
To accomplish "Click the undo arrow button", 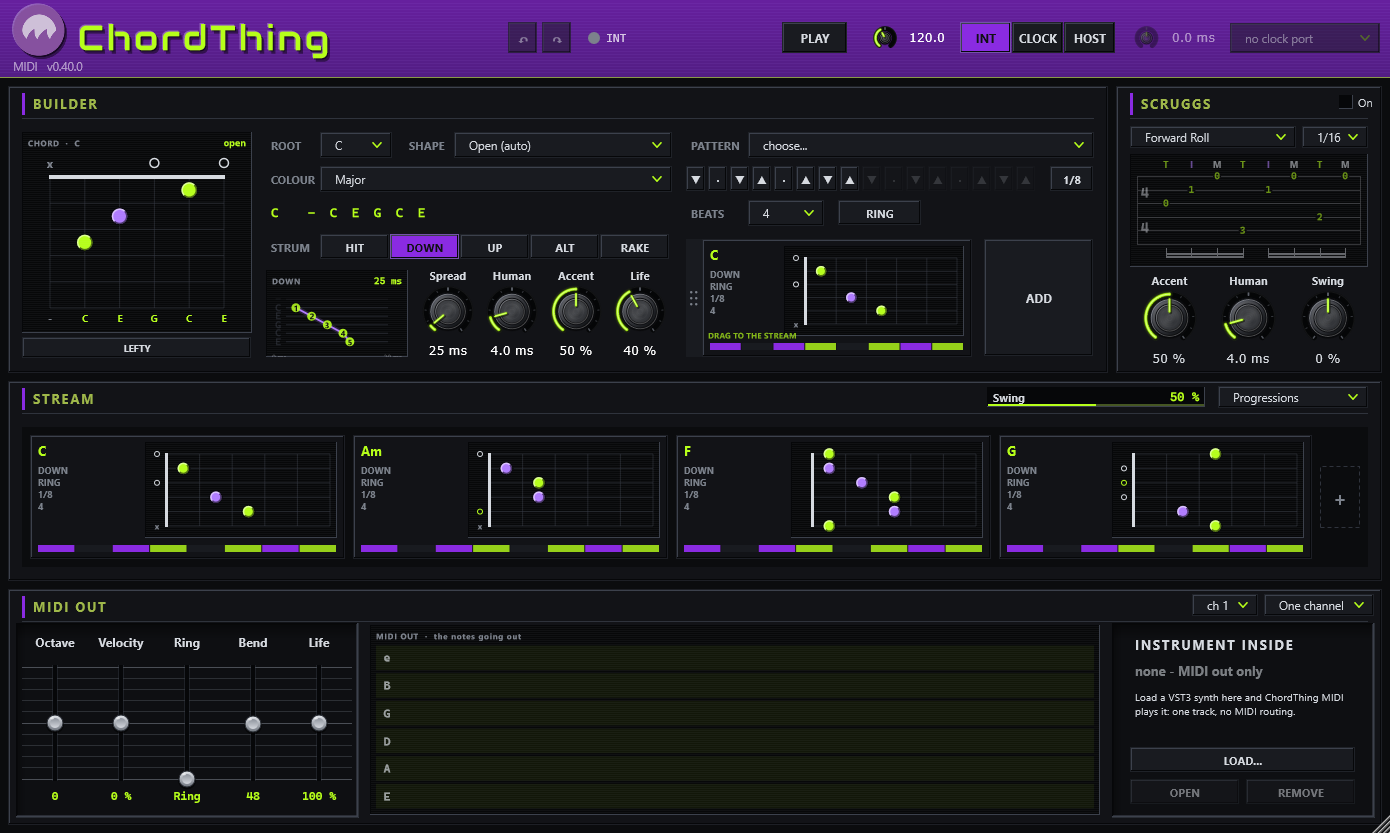I will [523, 38].
